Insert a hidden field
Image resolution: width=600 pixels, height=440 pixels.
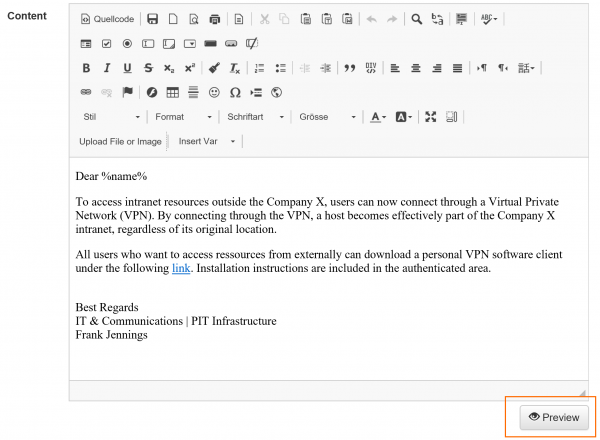[x=252, y=44]
